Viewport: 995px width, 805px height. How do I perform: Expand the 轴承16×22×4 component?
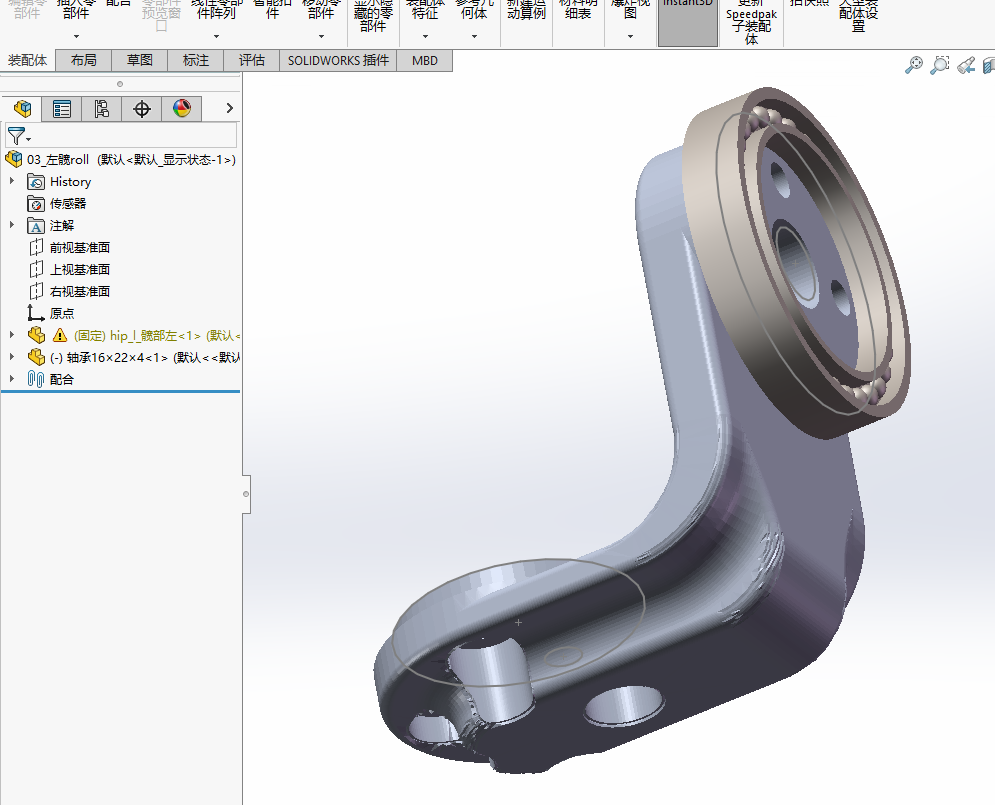tap(11, 357)
